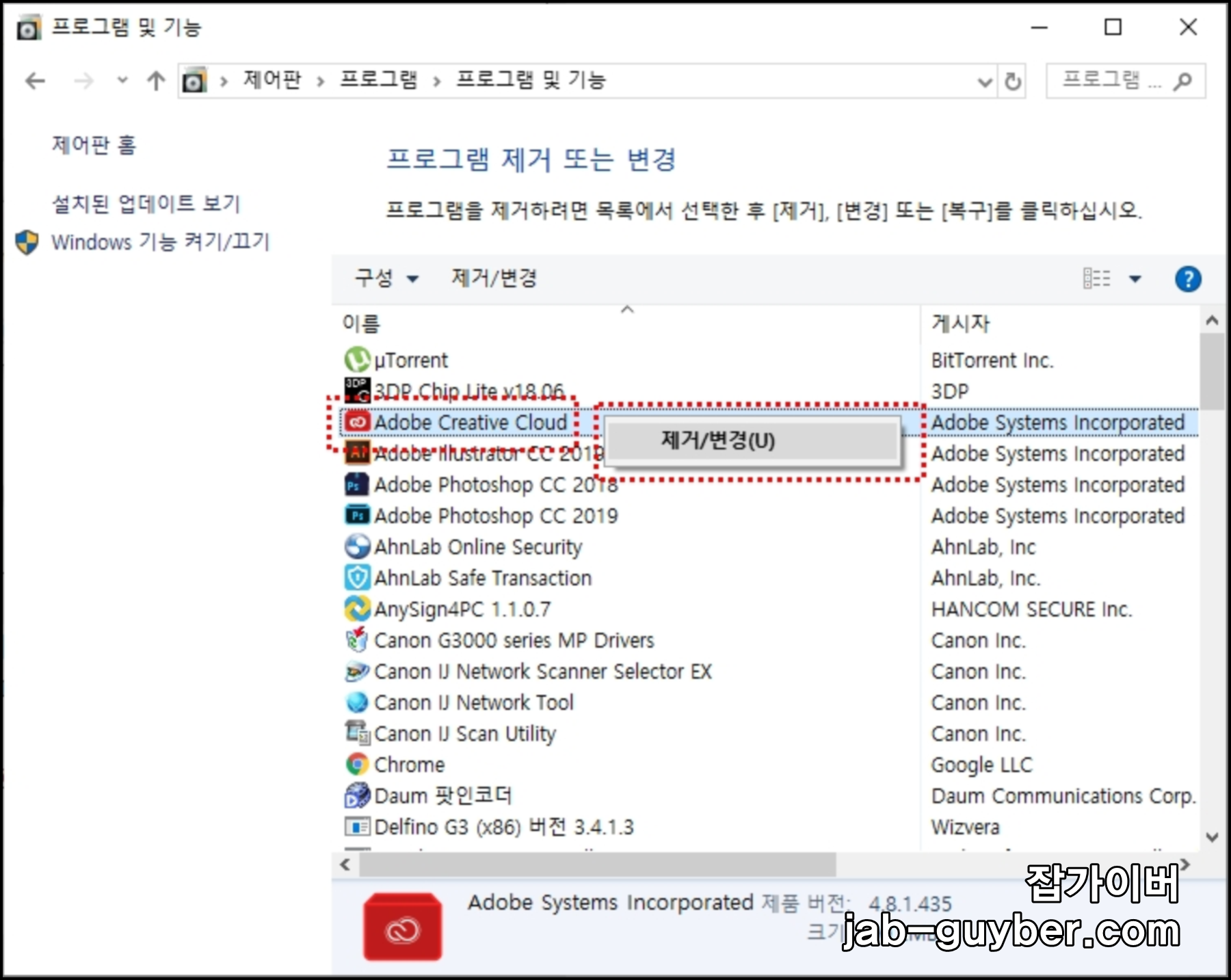The image size is (1231, 980).
Task: Click the µTorrent program icon
Action: click(x=357, y=360)
